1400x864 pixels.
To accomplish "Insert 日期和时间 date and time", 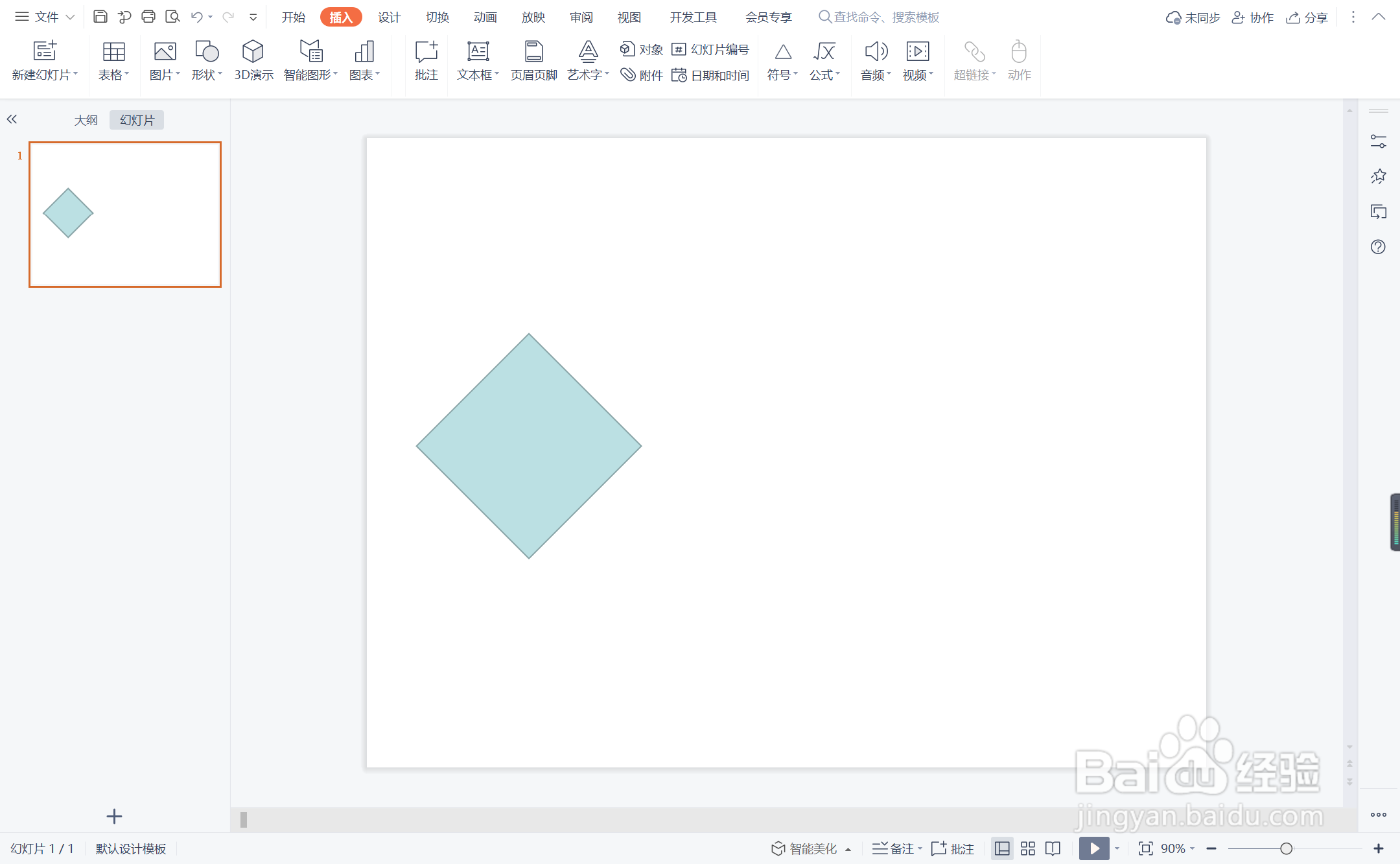I will tap(710, 75).
